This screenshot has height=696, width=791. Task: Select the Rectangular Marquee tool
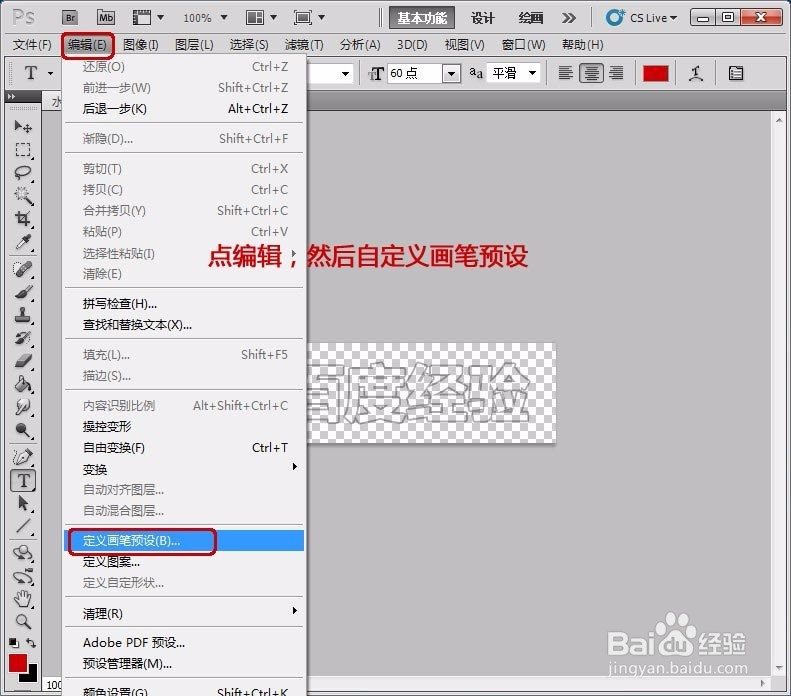(x=23, y=150)
